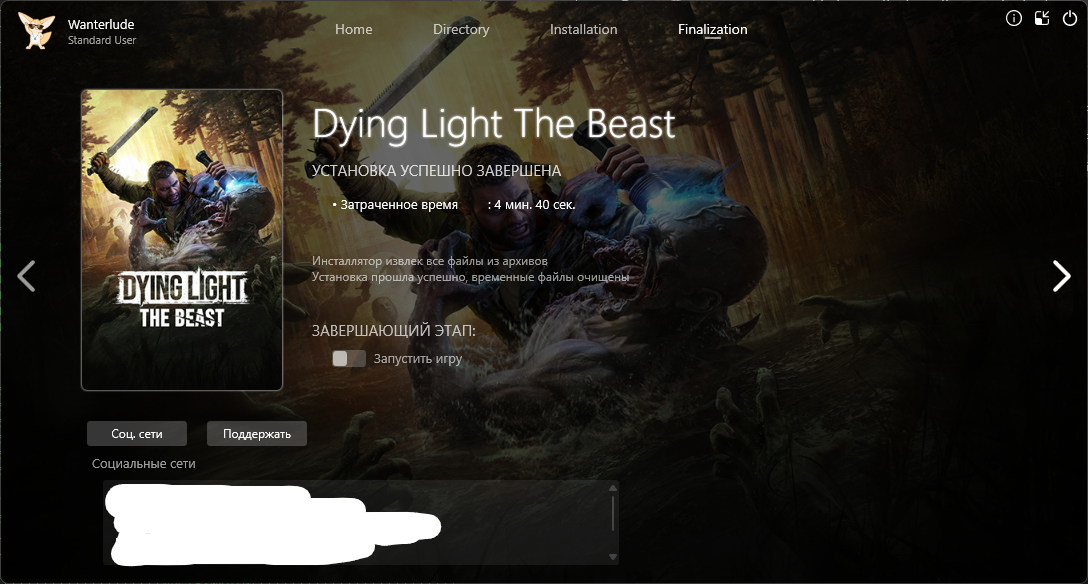This screenshot has height=584, width=1088.
Task: Click the Dying Light The Beast cover art
Action: [182, 240]
